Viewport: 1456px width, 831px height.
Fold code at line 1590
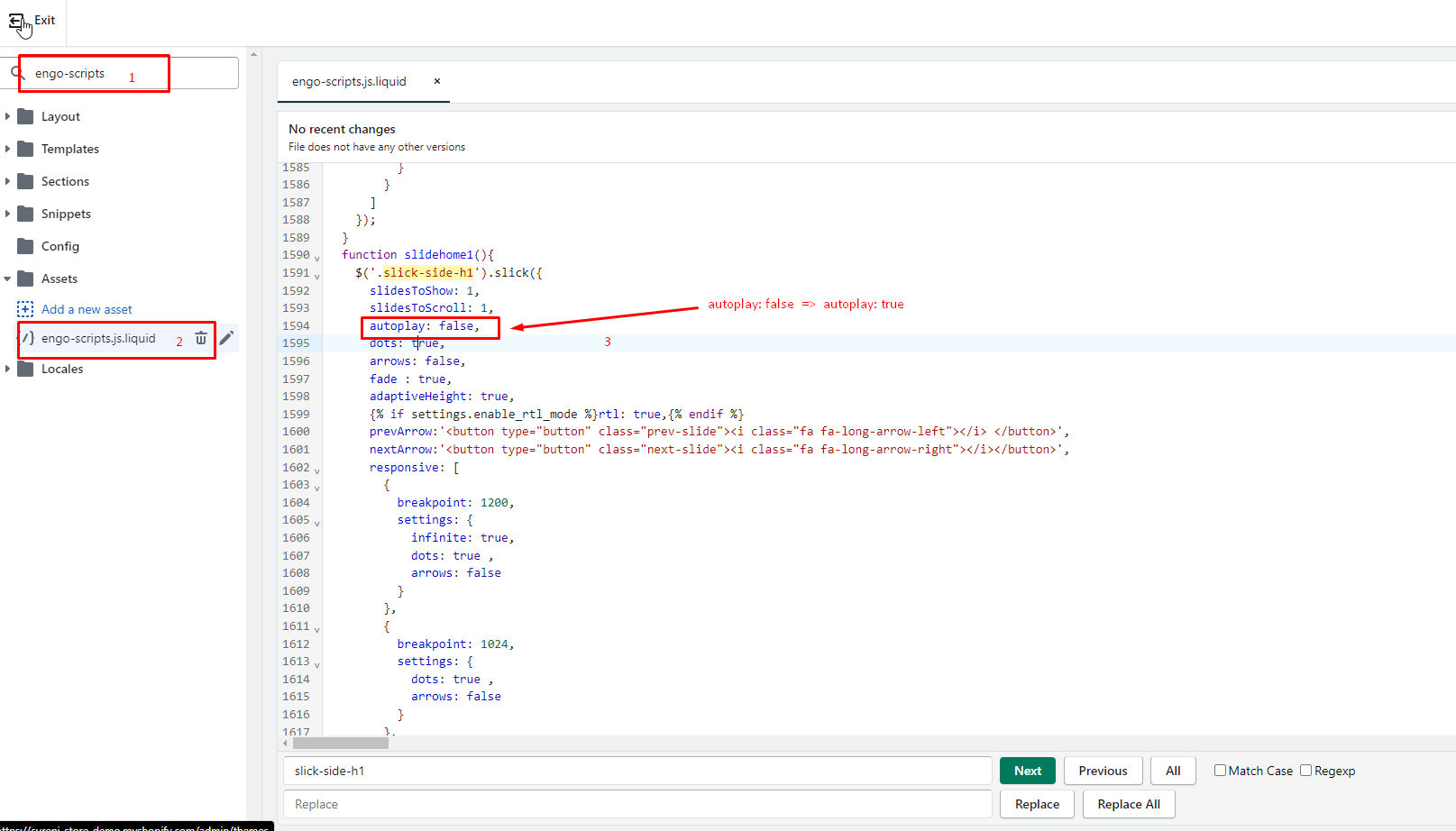[317, 258]
